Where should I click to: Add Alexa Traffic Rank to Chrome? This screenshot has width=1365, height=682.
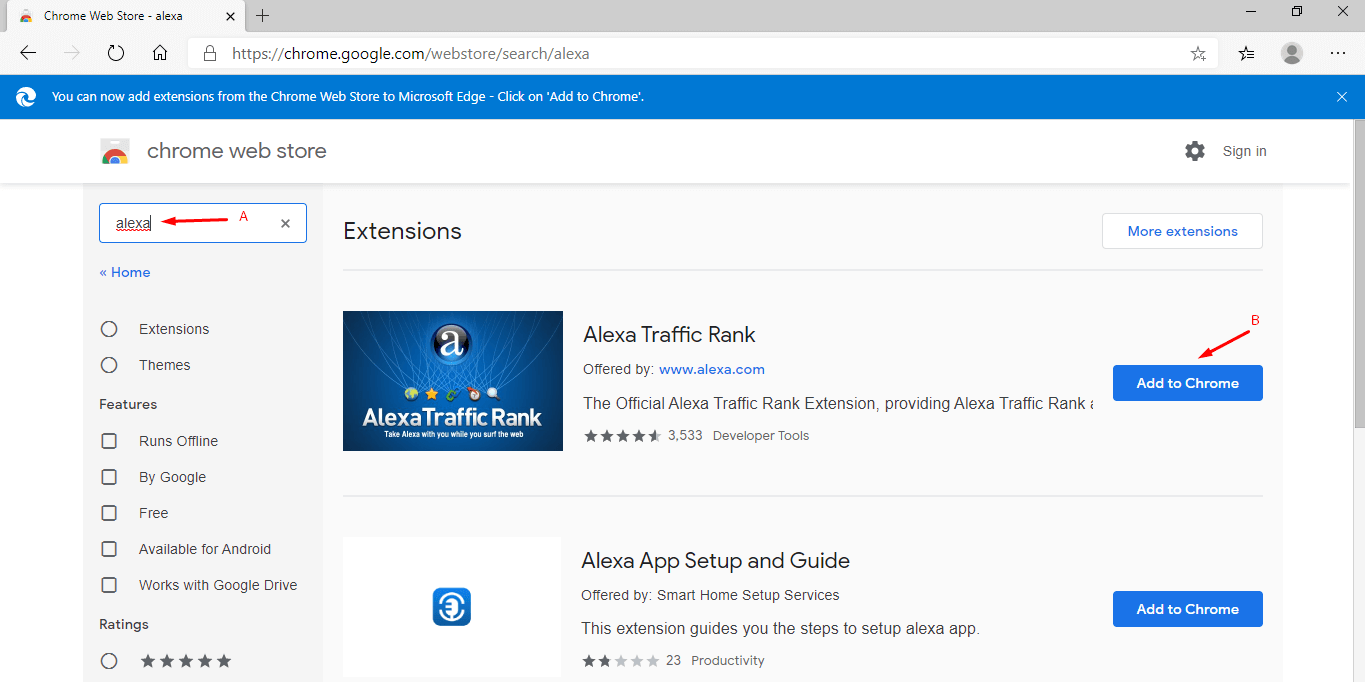click(1188, 383)
